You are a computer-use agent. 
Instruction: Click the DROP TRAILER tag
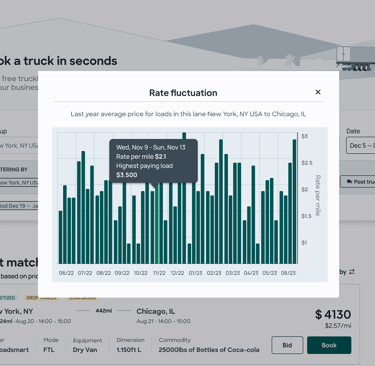pyautogui.click(x=42, y=298)
